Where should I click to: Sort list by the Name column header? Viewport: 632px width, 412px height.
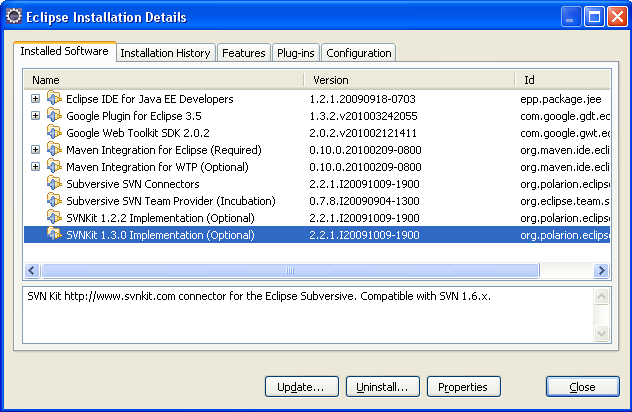[164, 80]
